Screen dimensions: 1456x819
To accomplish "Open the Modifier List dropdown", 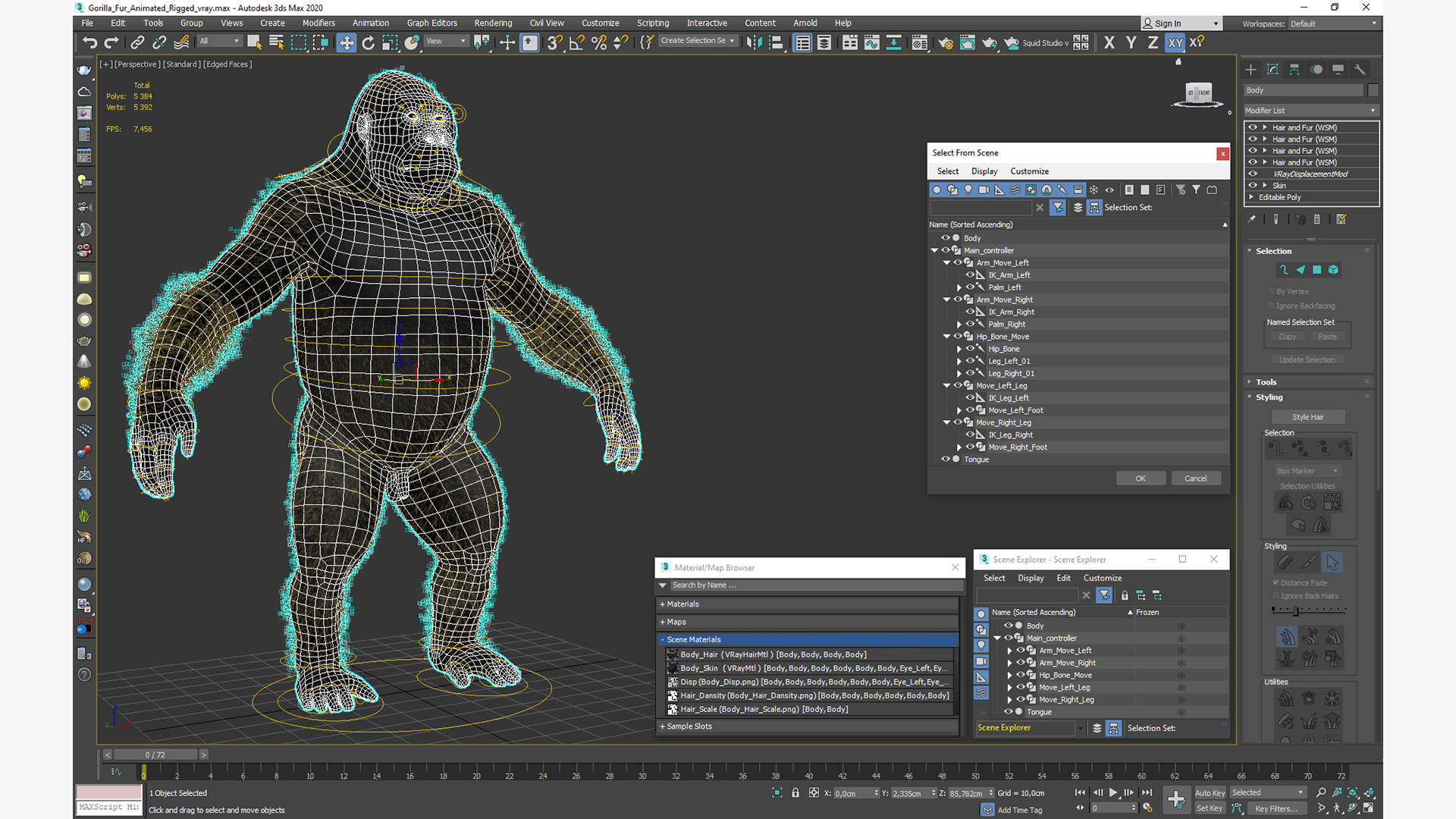I will [x=1310, y=111].
